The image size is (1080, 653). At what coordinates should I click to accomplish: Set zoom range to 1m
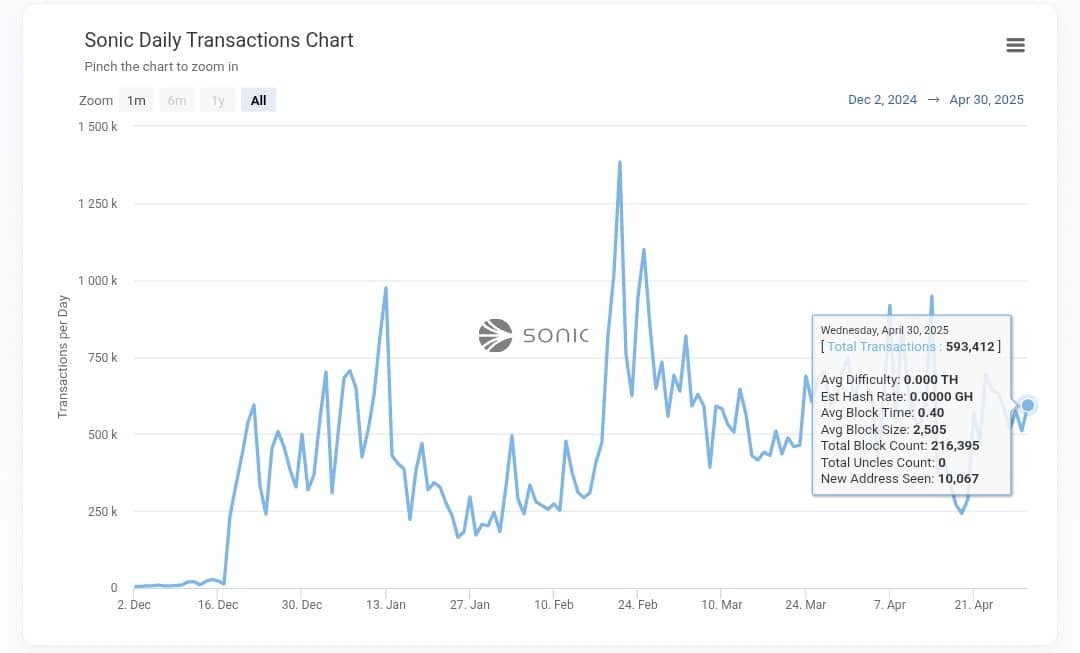coord(136,100)
